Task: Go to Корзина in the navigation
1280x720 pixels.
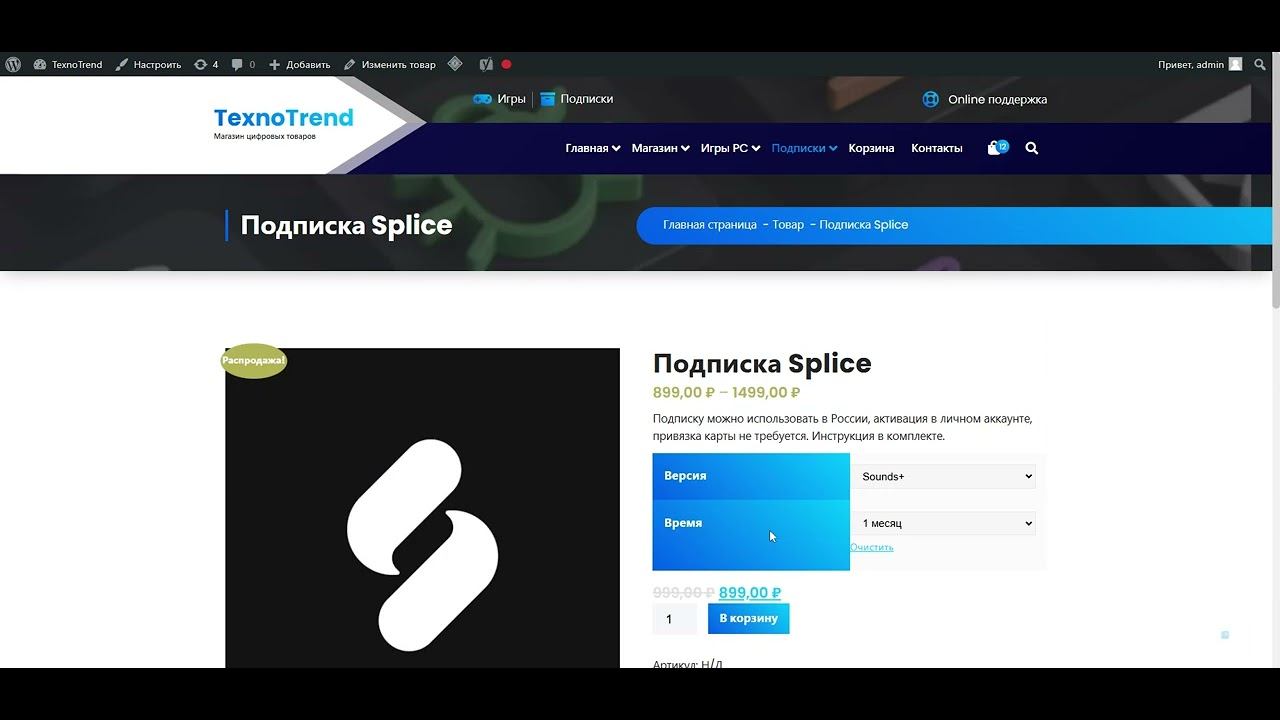Action: click(871, 148)
